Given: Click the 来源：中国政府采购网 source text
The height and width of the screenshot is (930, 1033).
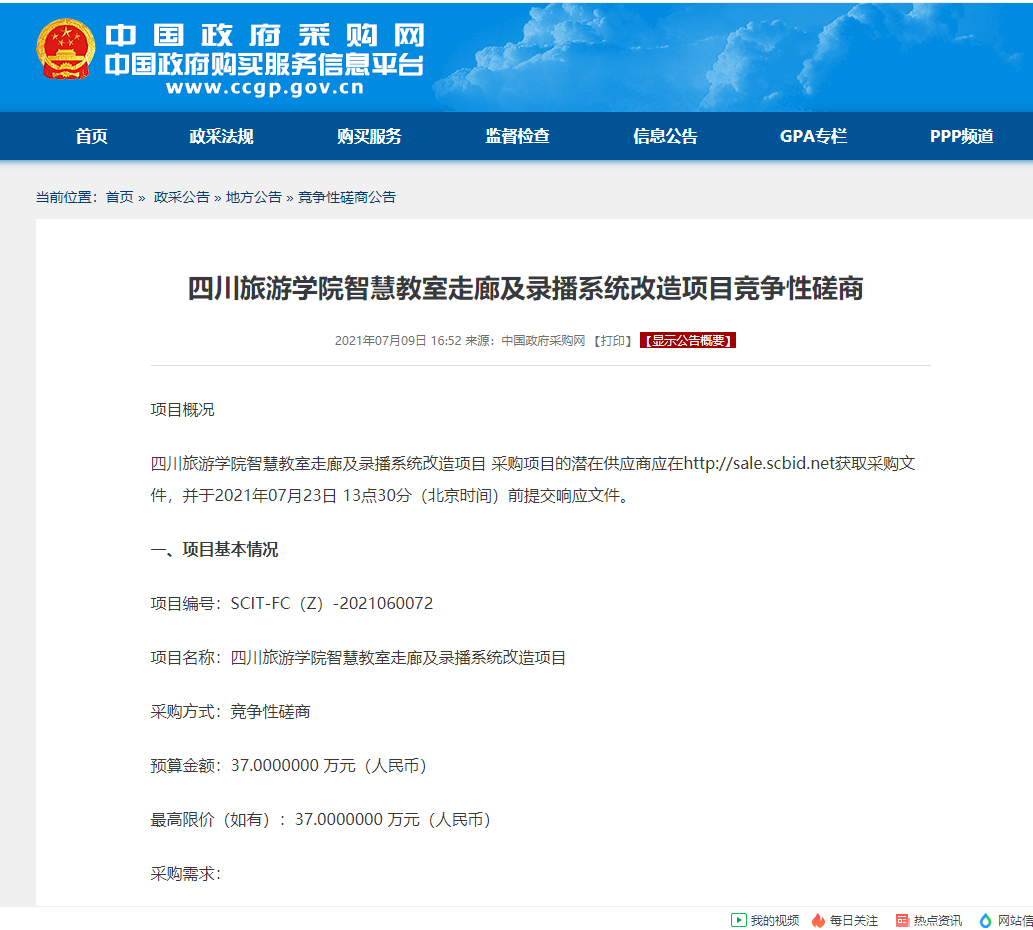Looking at the screenshot, I should pyautogui.click(x=525, y=341).
